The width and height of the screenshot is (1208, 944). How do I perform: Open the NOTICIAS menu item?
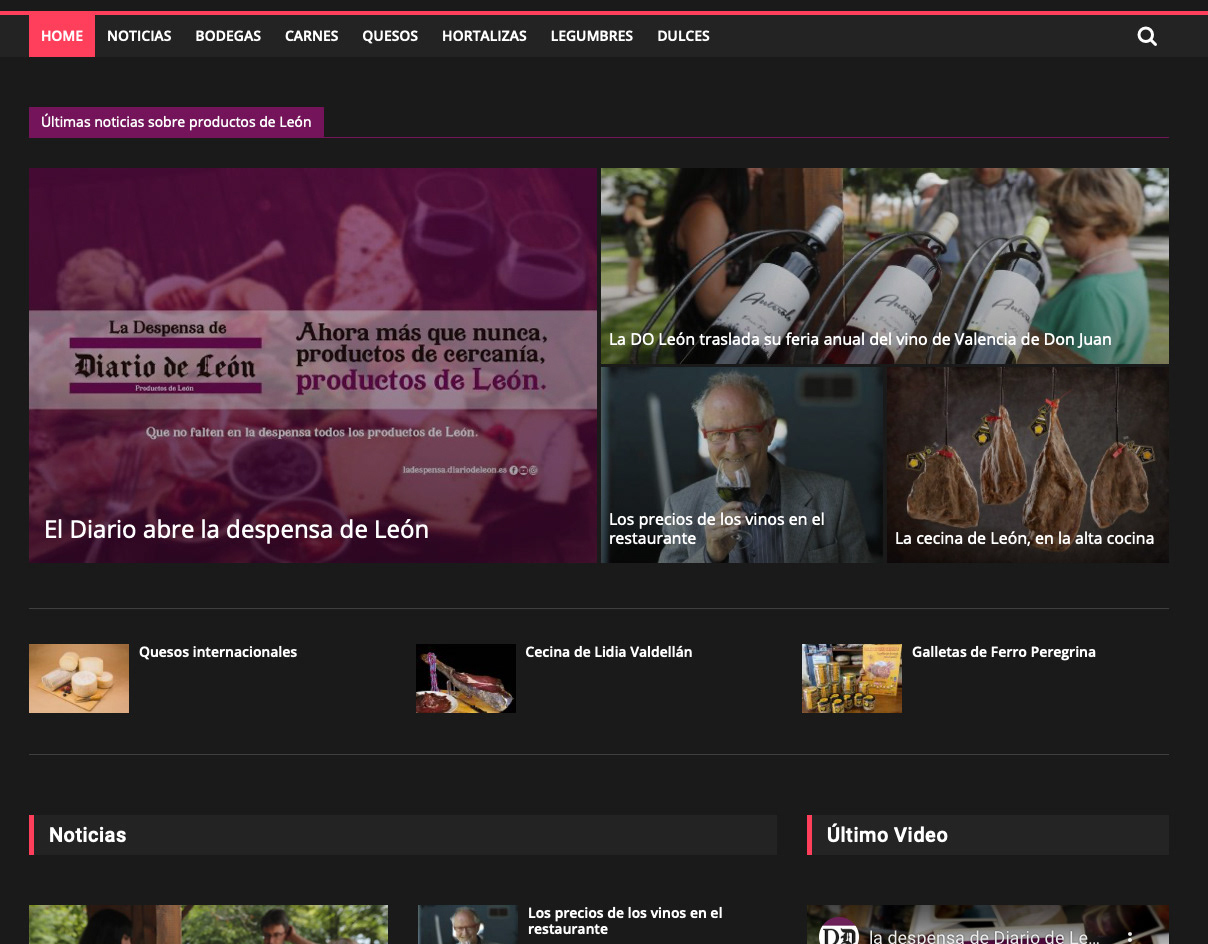(139, 36)
